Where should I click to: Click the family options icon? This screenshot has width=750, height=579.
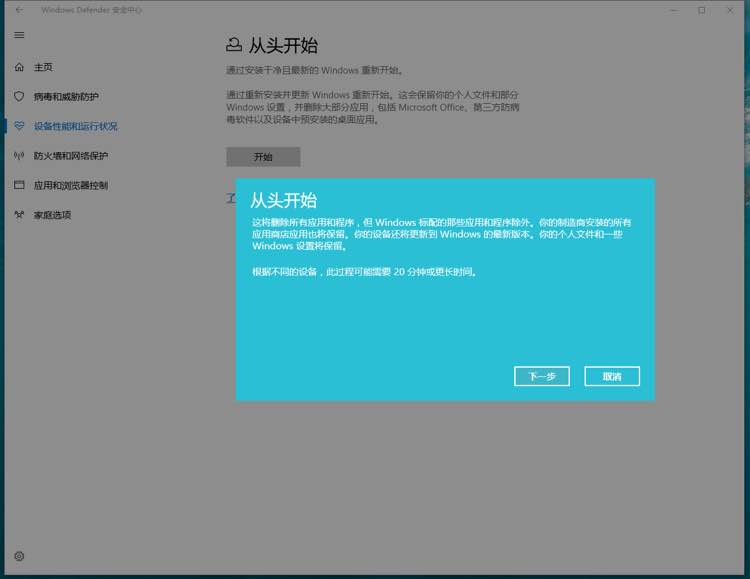(x=19, y=214)
